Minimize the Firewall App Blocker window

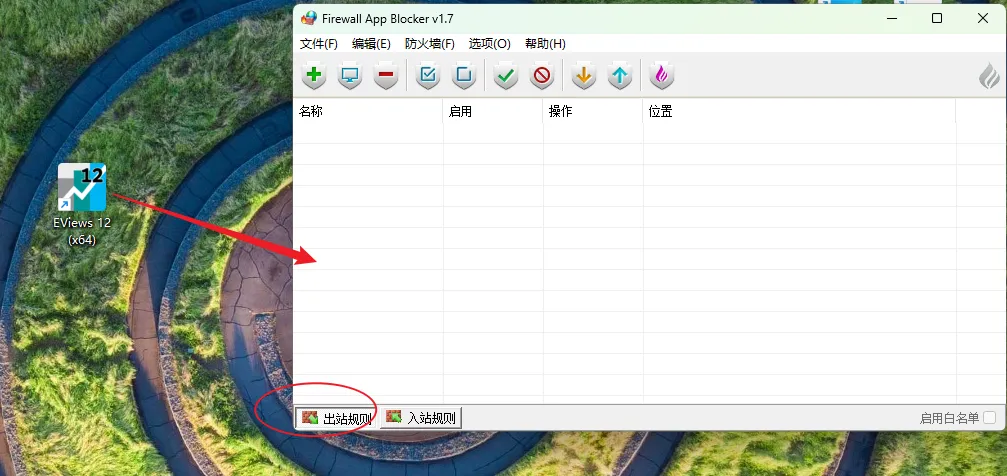(x=892, y=18)
